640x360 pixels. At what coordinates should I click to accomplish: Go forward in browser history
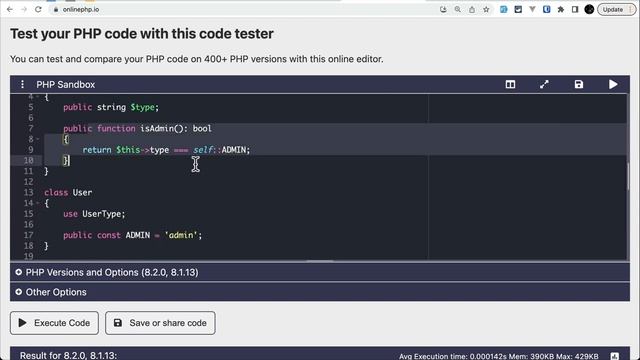tap(24, 9)
